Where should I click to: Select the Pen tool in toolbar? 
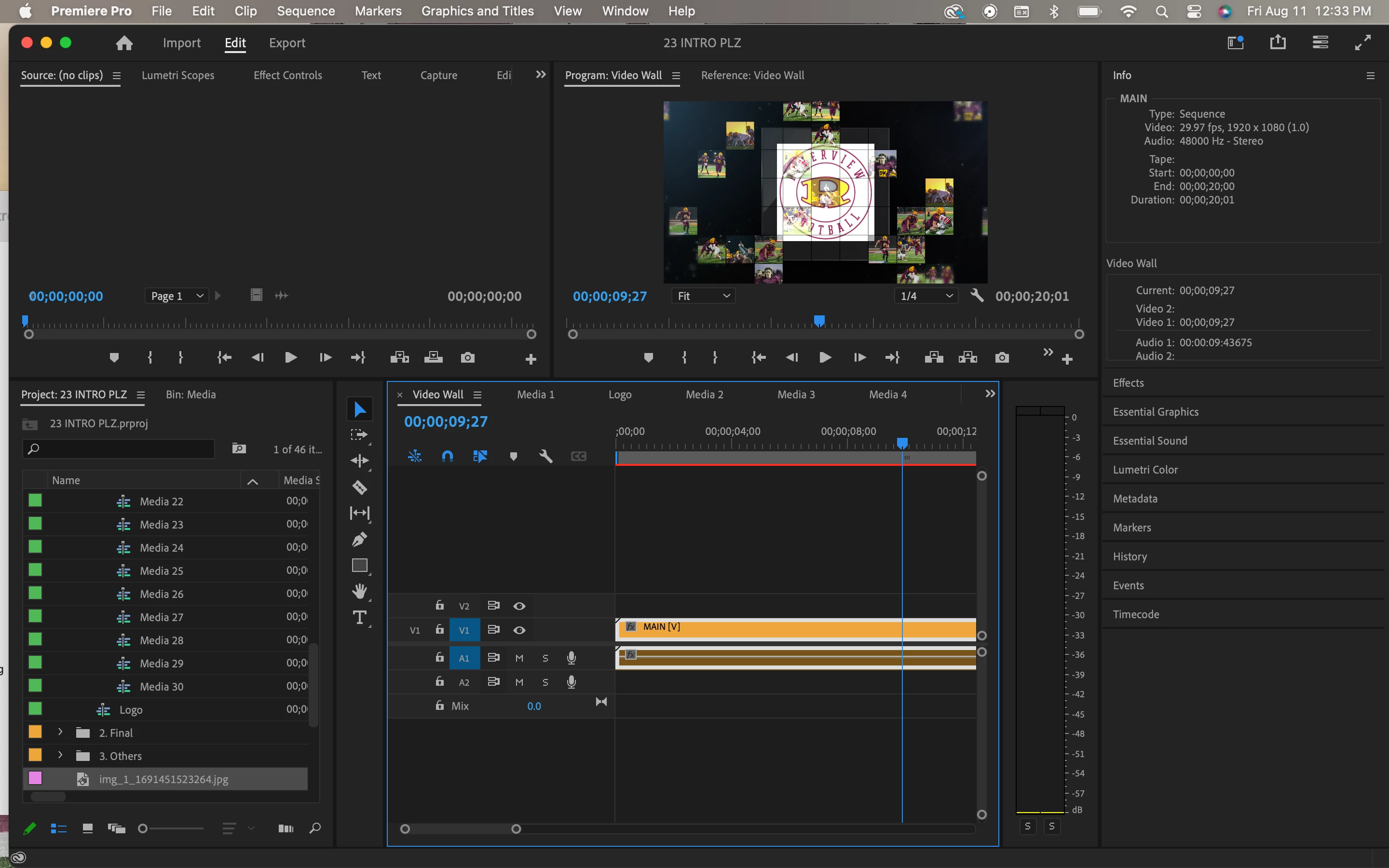360,539
